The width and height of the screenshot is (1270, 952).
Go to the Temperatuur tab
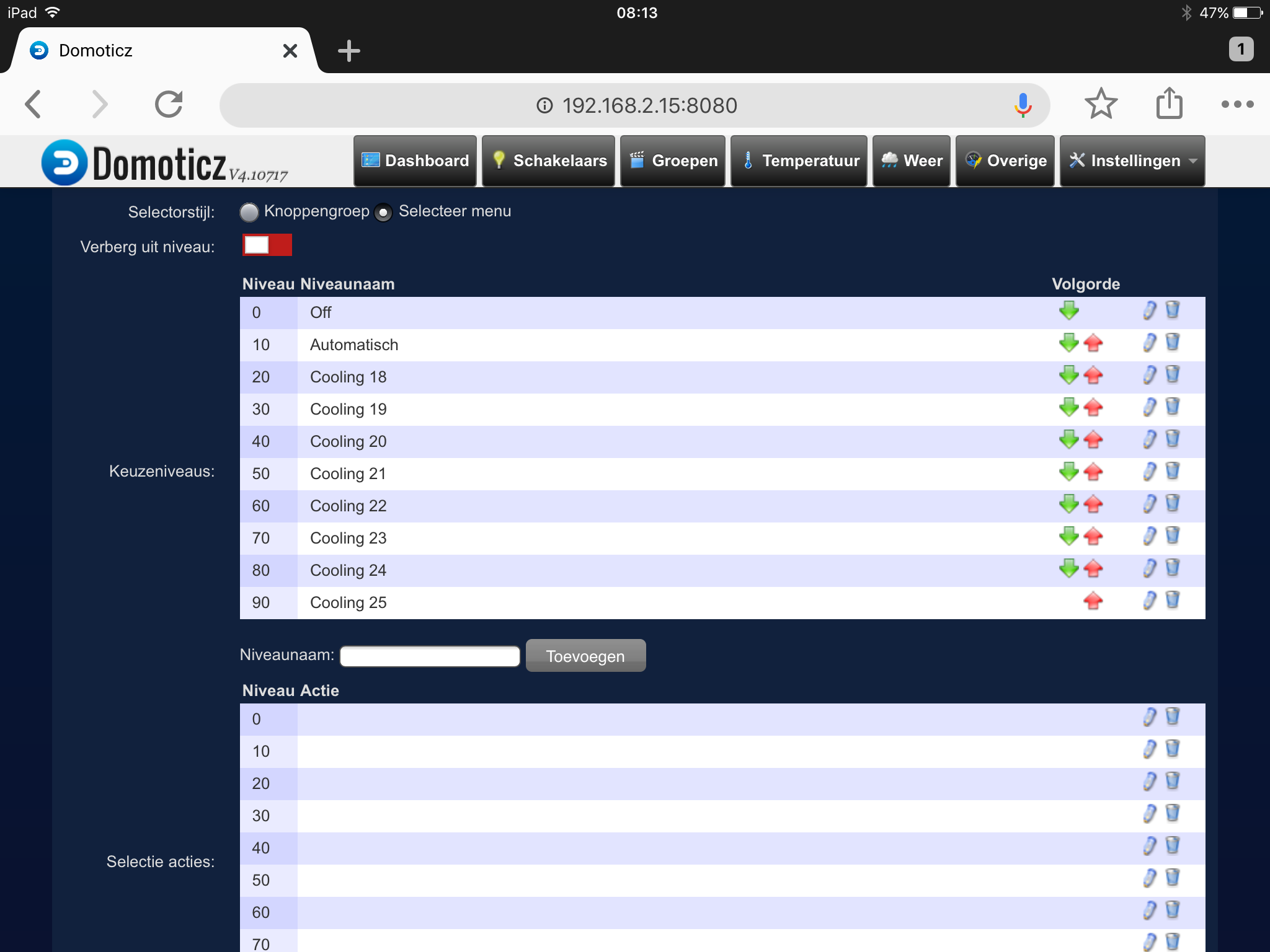click(799, 161)
